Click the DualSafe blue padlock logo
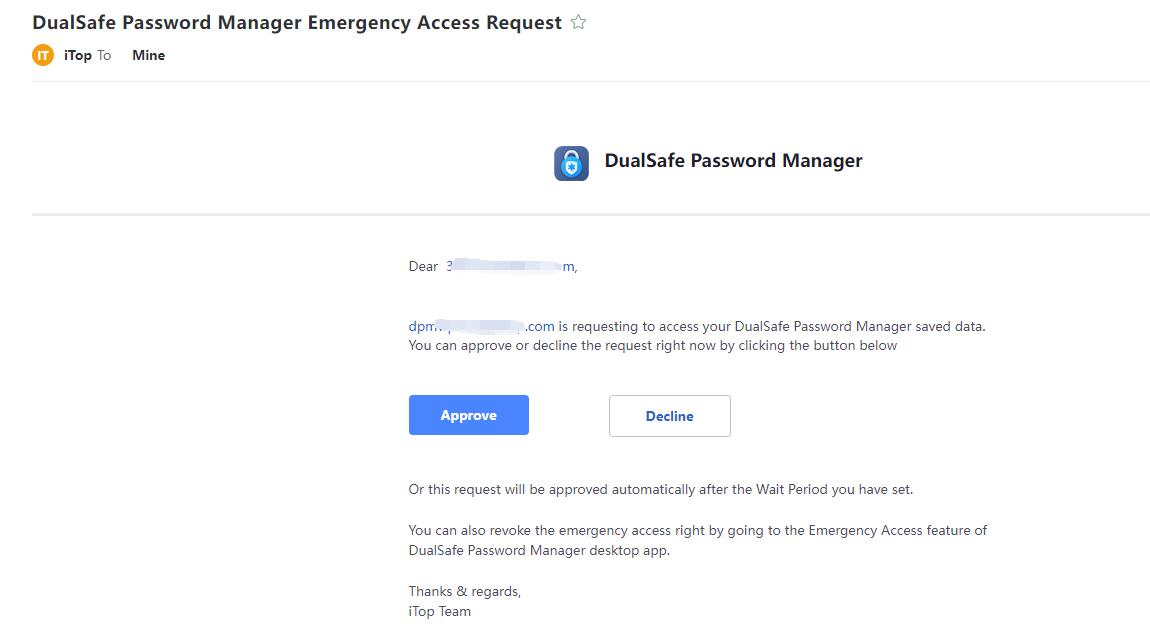This screenshot has height=643, width=1150. pyautogui.click(x=571, y=163)
